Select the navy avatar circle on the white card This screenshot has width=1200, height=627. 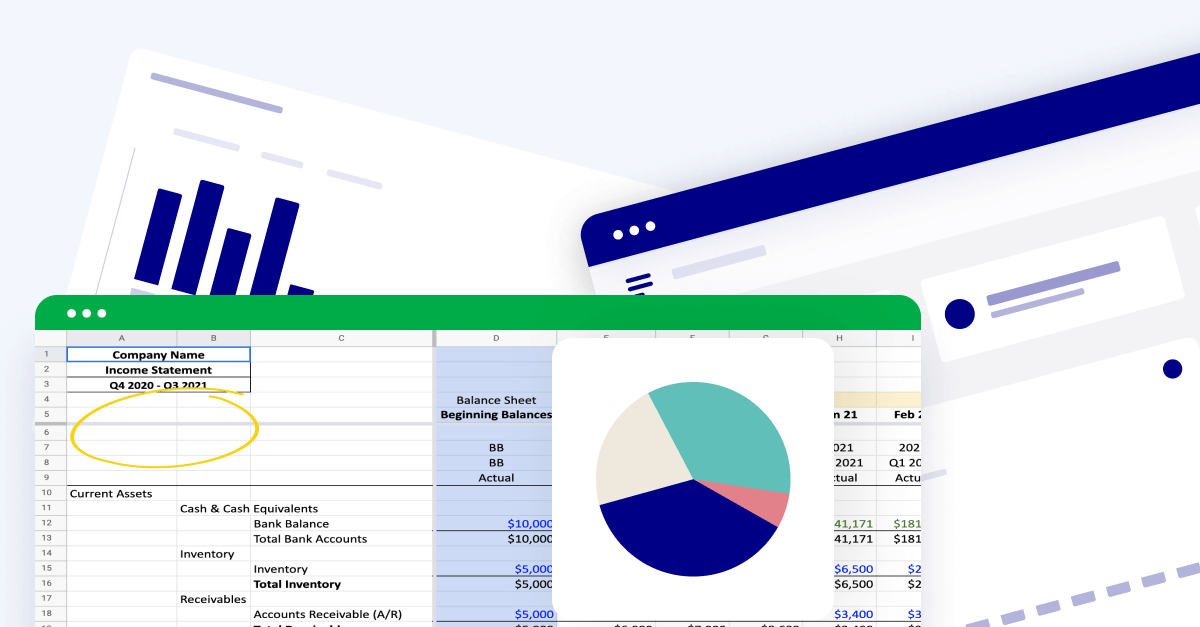point(959,314)
